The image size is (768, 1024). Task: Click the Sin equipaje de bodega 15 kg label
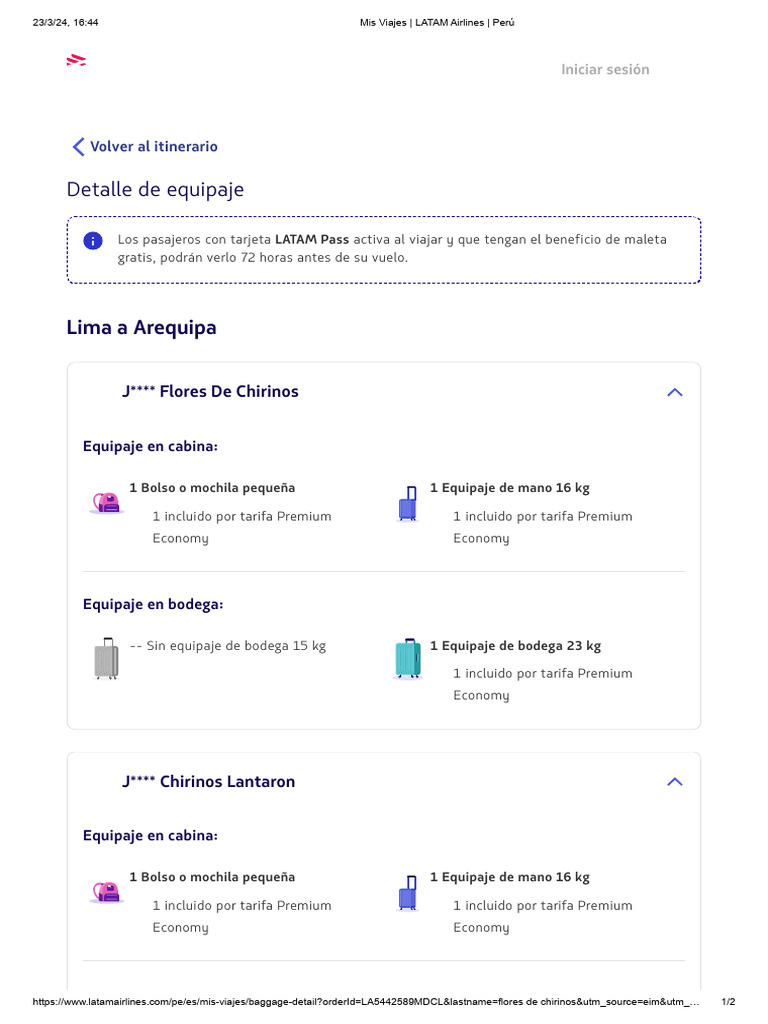[x=236, y=646]
